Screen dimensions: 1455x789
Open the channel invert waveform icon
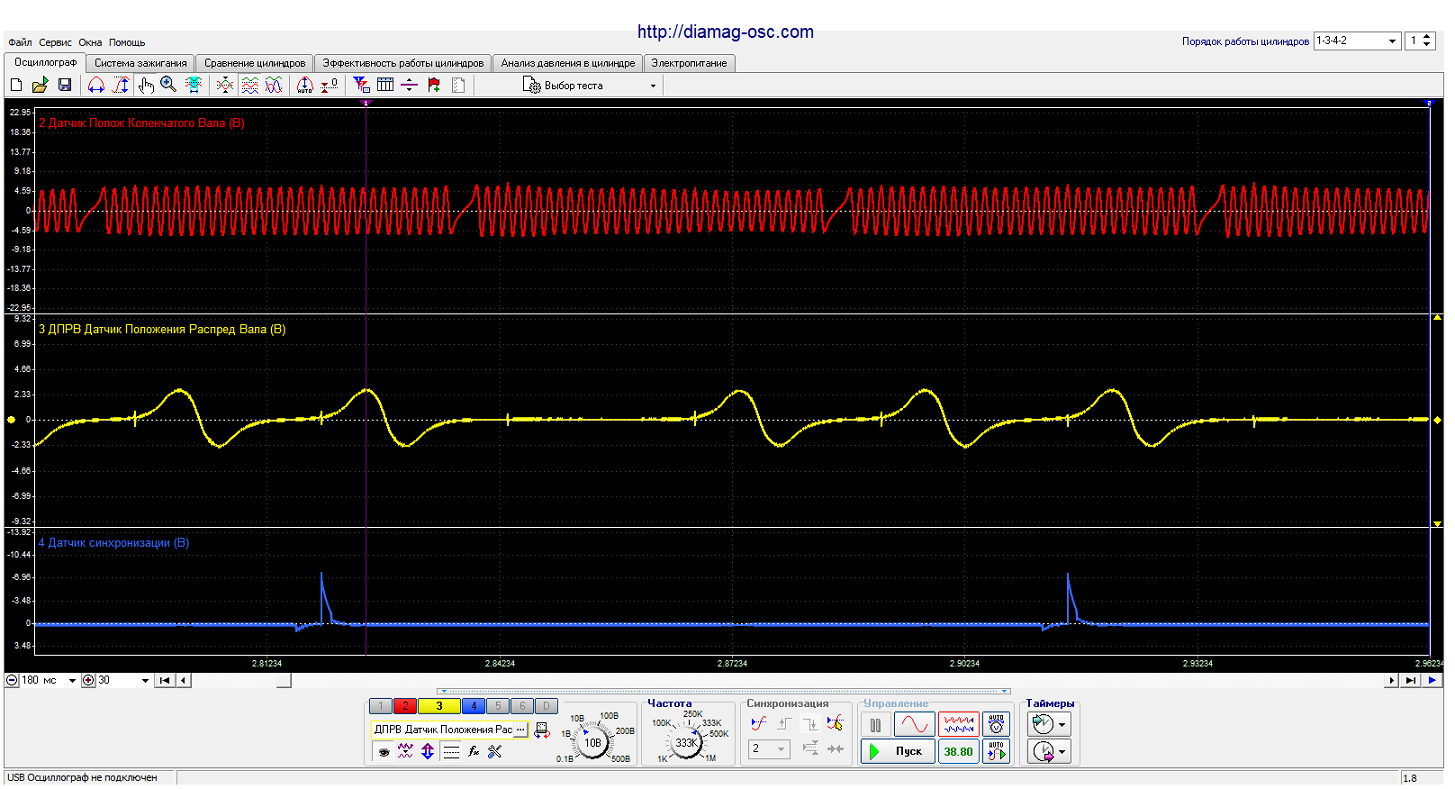[x=405, y=751]
